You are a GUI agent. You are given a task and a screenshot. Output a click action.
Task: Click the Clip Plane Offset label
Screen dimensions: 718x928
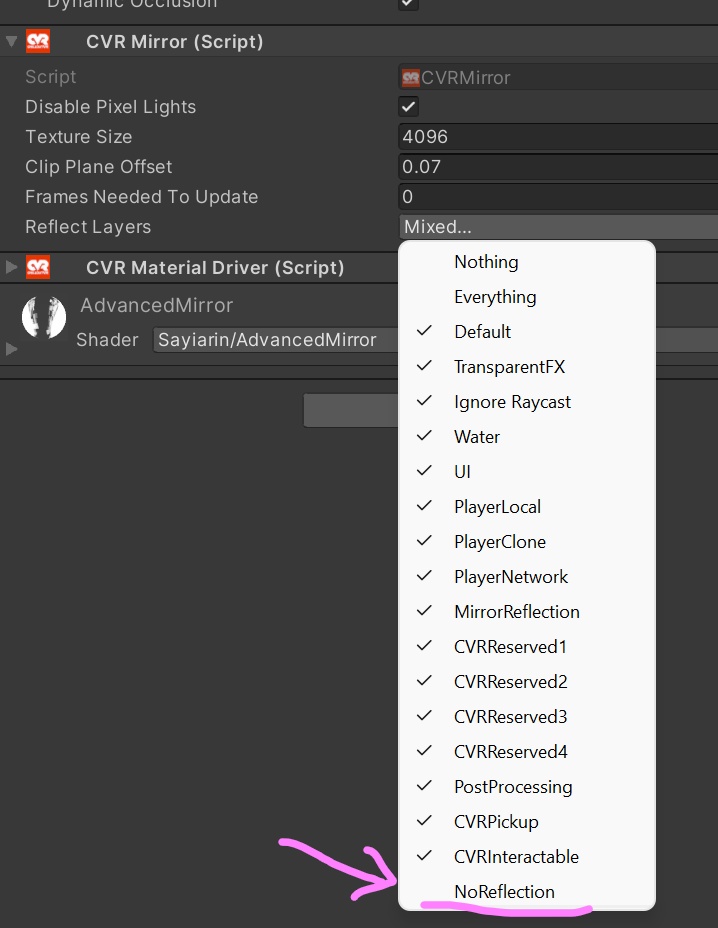click(99, 167)
